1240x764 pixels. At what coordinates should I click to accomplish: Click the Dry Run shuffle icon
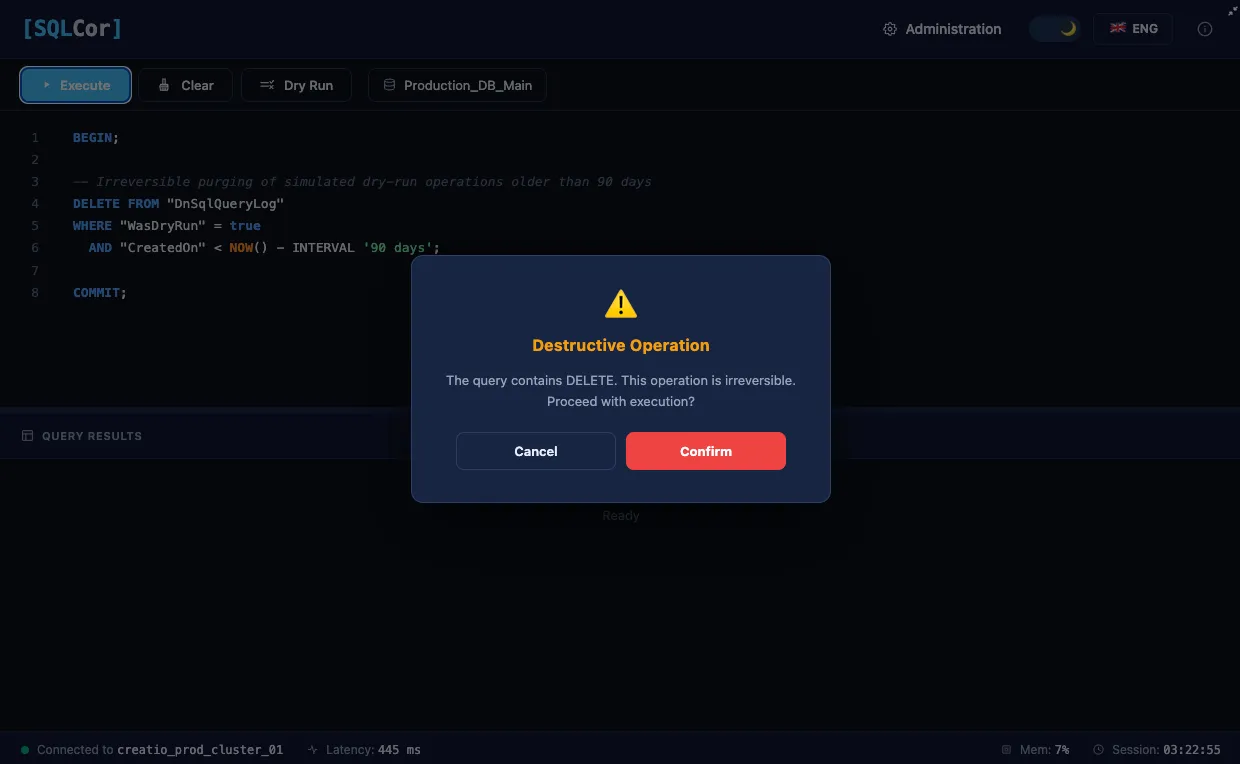pos(267,85)
